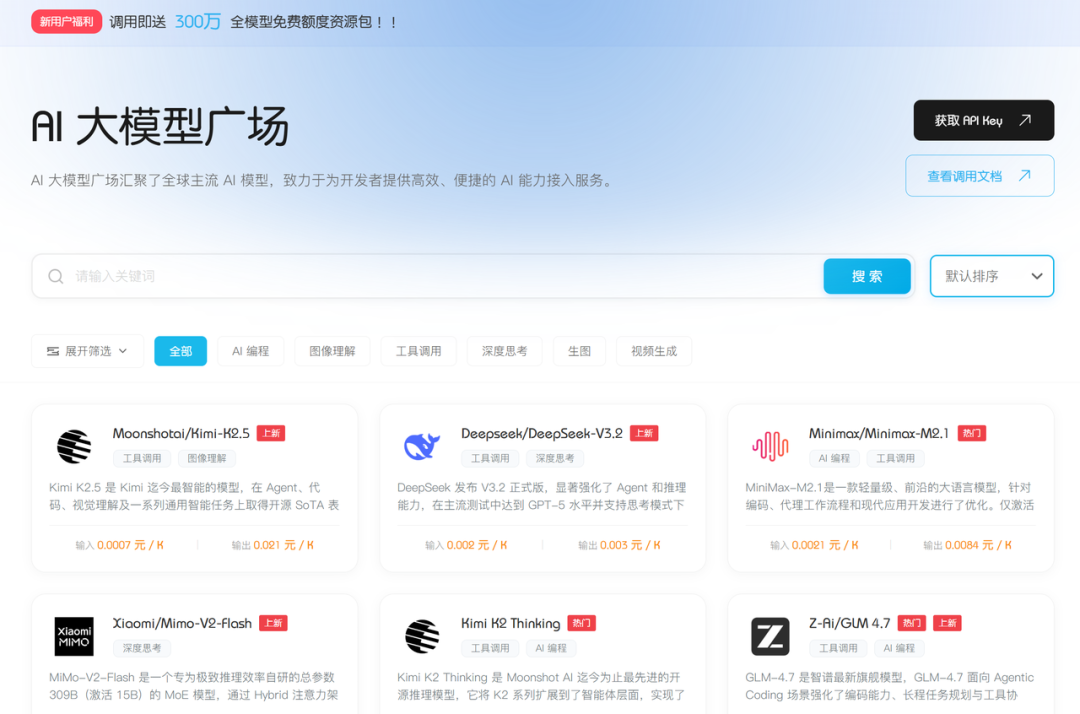Click the 上新 badge on DeepSeek-V3.2
Screen dimensions: 1080x714
pyautogui.click(x=644, y=433)
